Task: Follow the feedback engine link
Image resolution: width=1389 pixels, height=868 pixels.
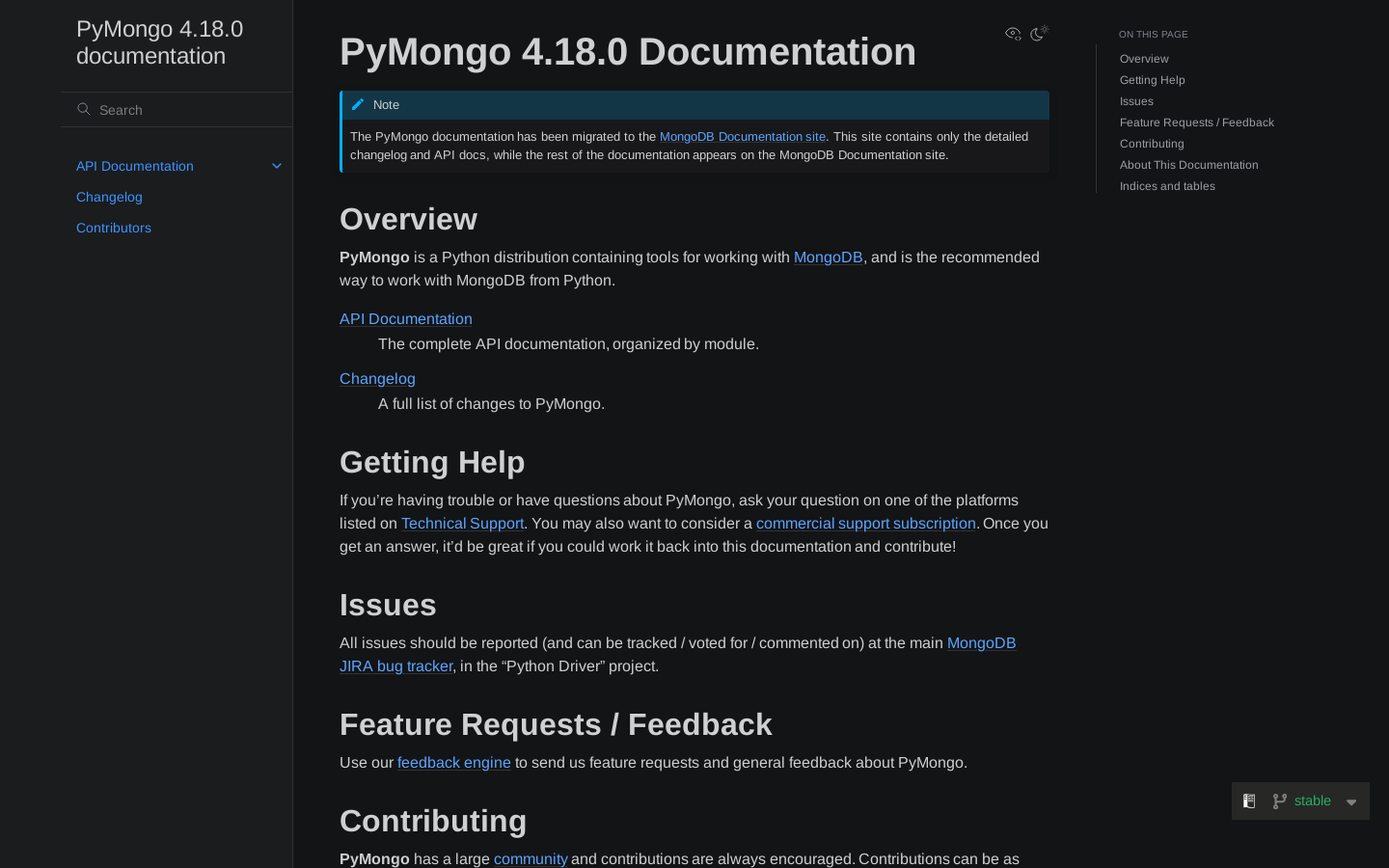Action: click(454, 763)
